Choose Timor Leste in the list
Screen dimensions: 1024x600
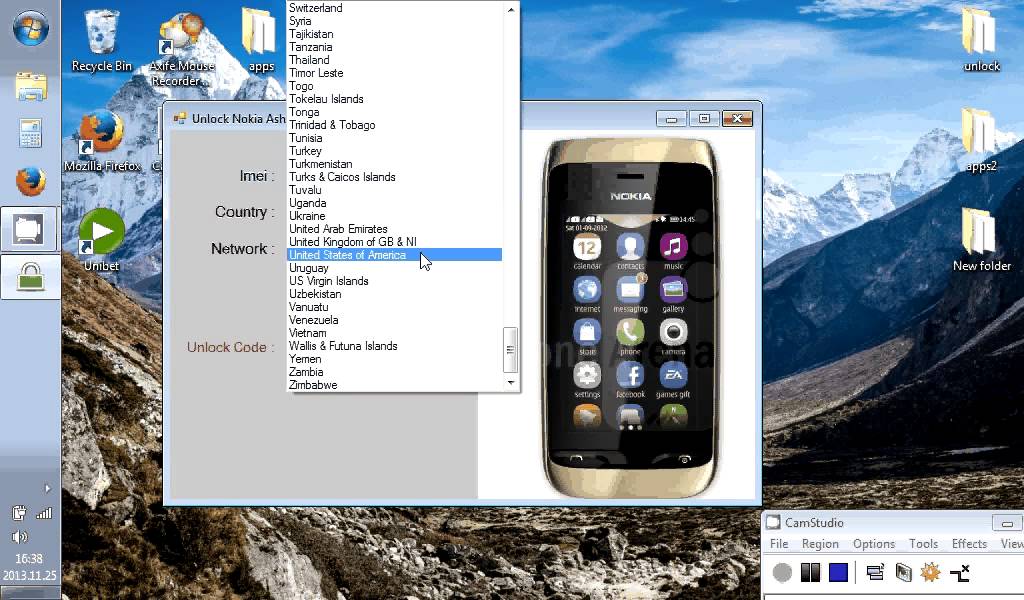[394, 73]
